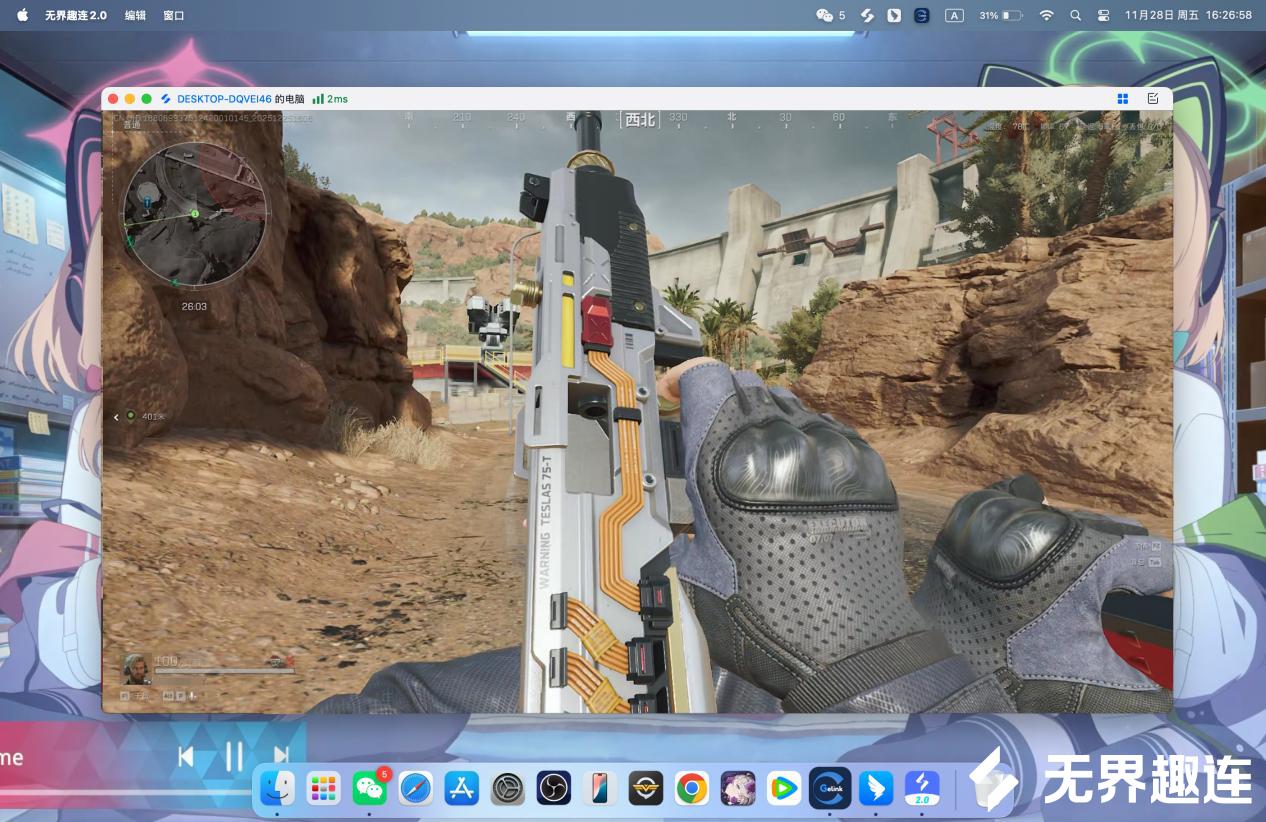Maximize the remote desktop window

147,99
